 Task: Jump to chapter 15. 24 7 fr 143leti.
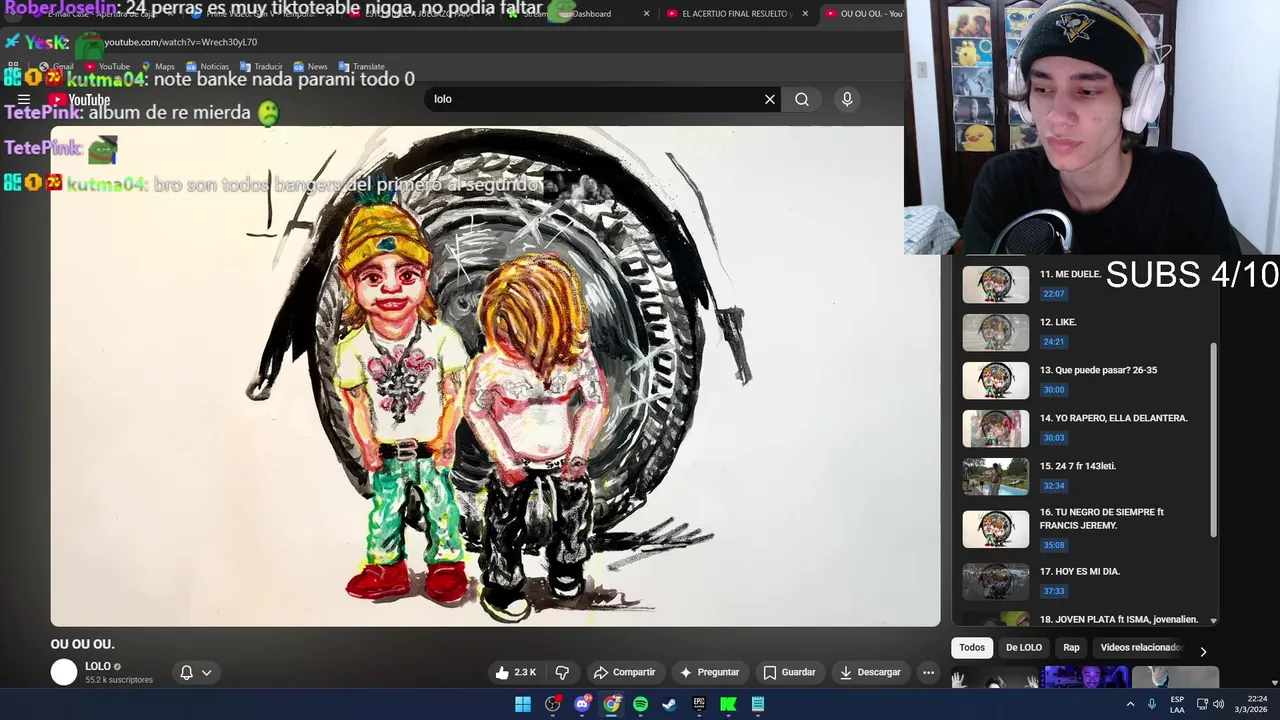[x=1085, y=476]
